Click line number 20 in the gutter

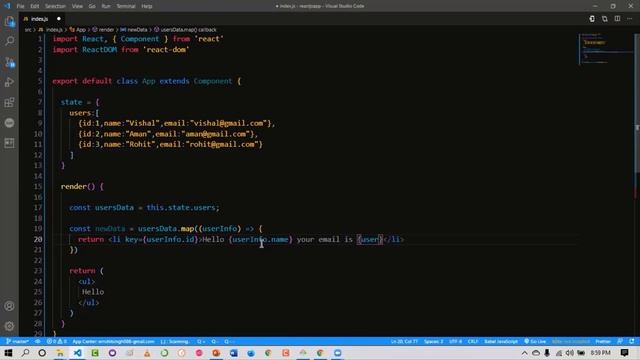(x=38, y=239)
